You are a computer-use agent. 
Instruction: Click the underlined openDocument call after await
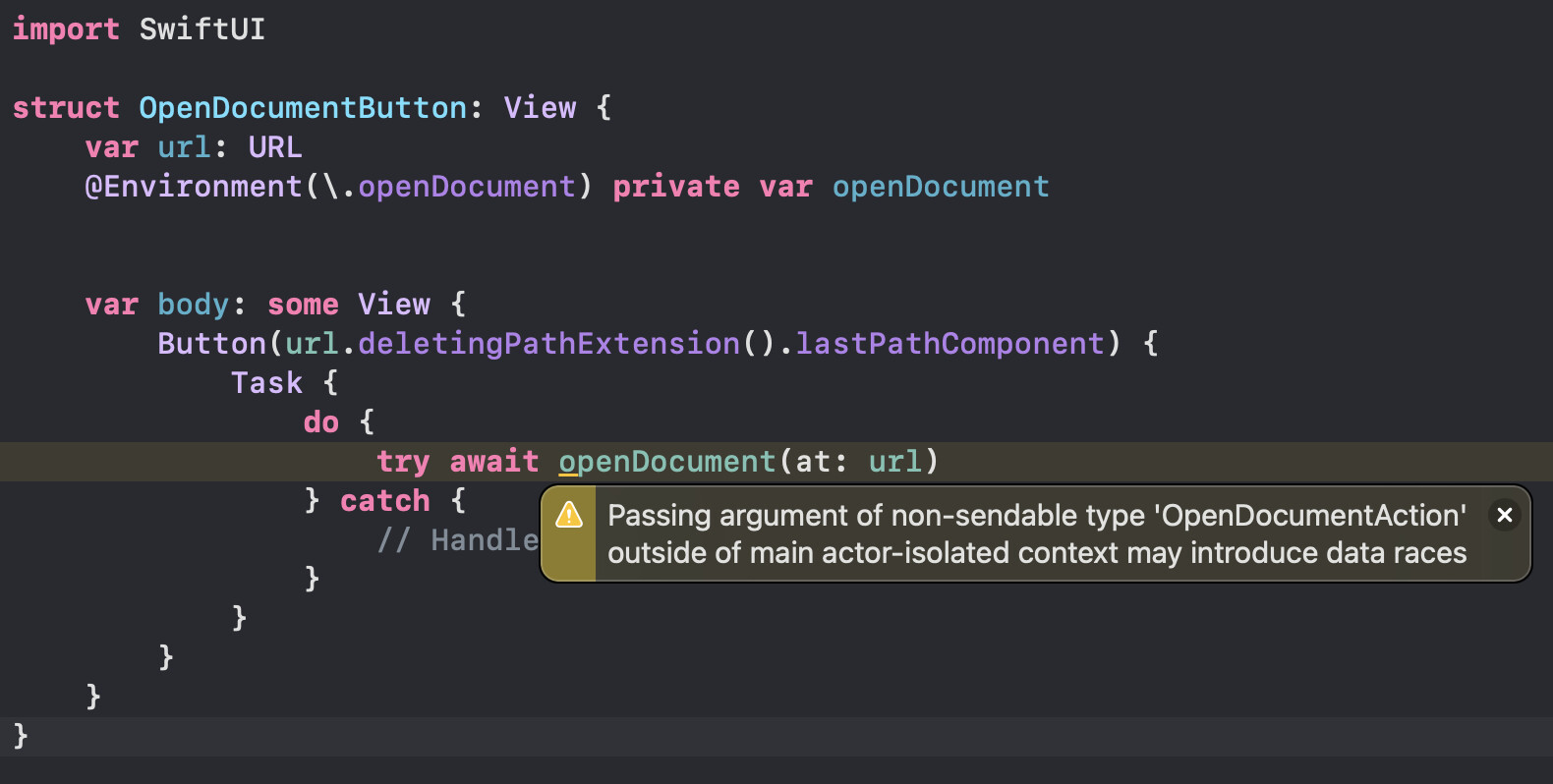[667, 462]
